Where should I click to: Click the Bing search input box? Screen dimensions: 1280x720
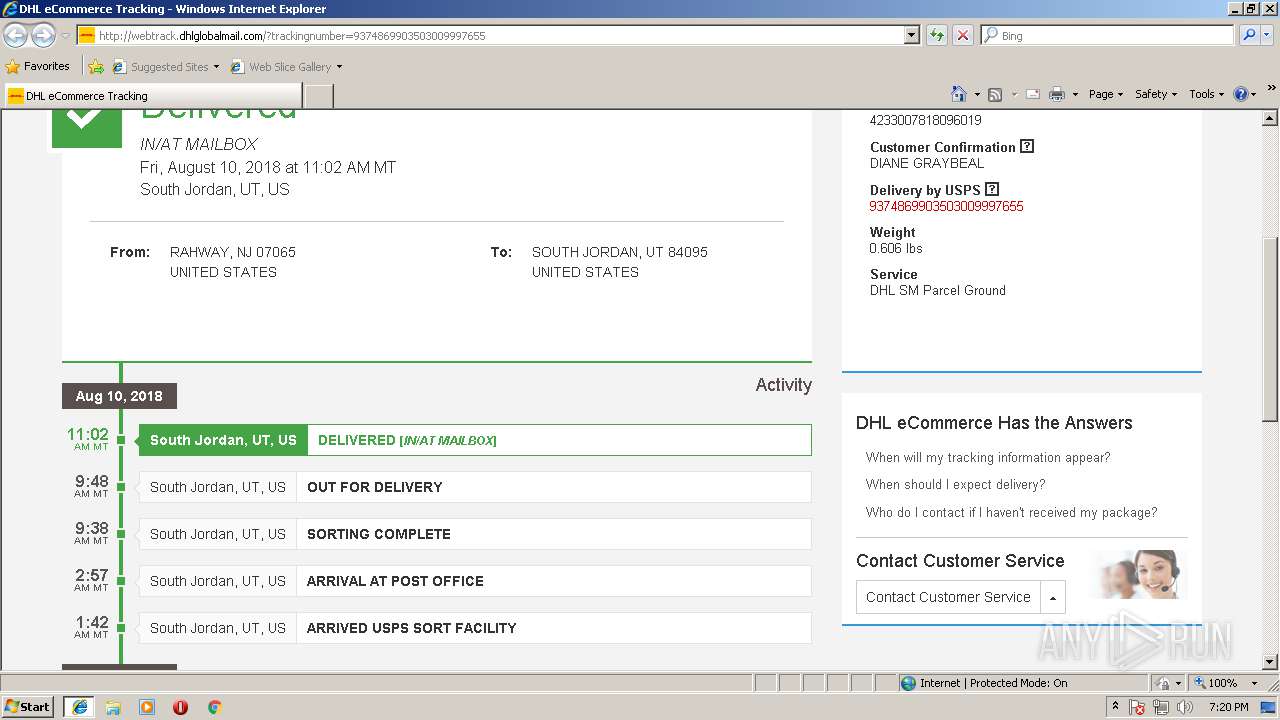click(1107, 35)
